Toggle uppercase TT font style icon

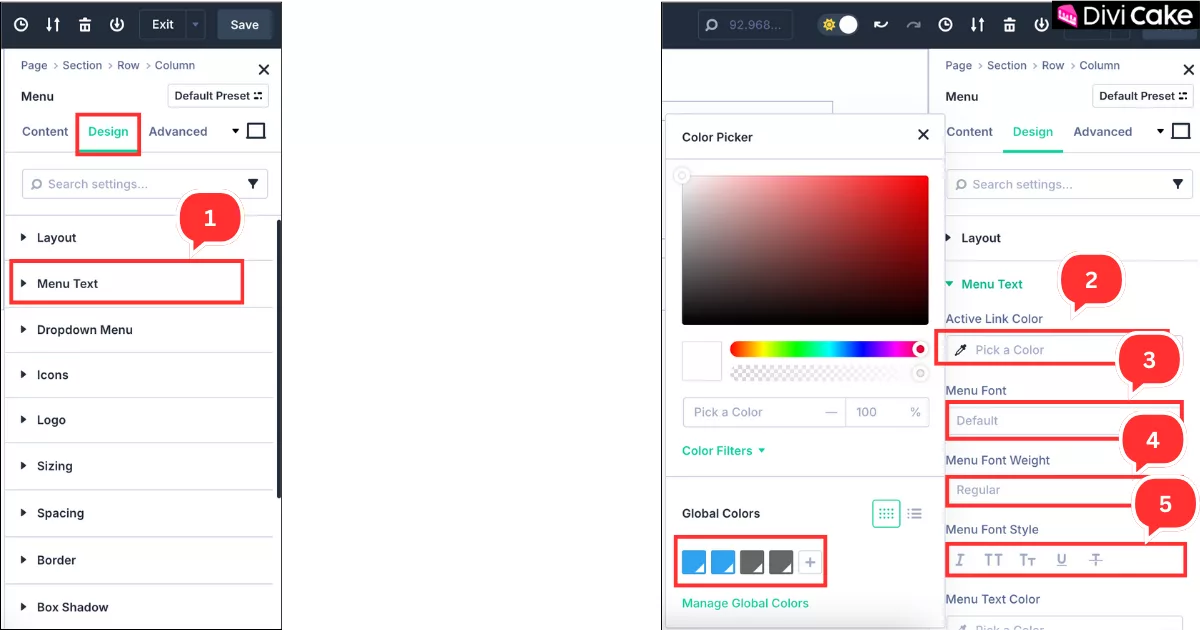pyautogui.click(x=993, y=560)
